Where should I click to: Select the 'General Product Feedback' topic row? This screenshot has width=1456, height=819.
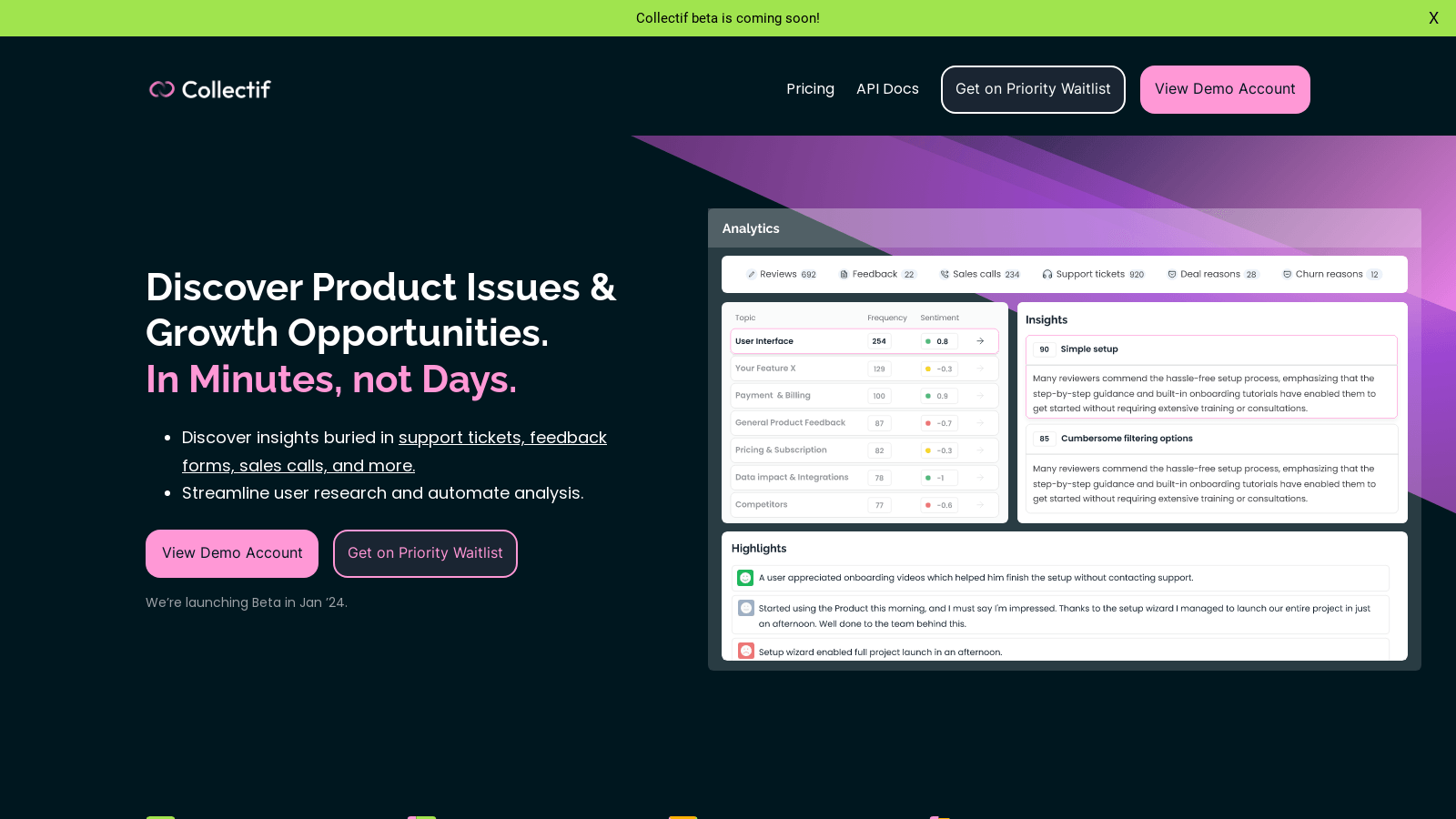864,423
